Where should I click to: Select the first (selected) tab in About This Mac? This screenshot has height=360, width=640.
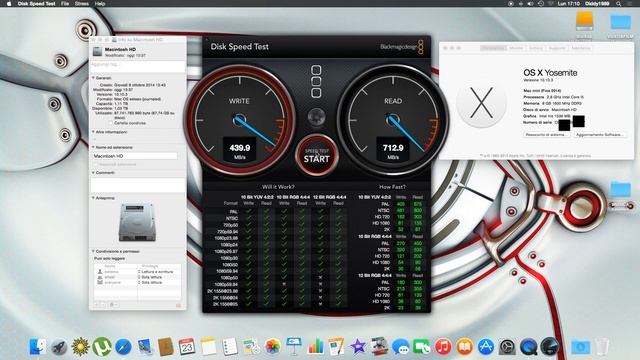coord(493,48)
